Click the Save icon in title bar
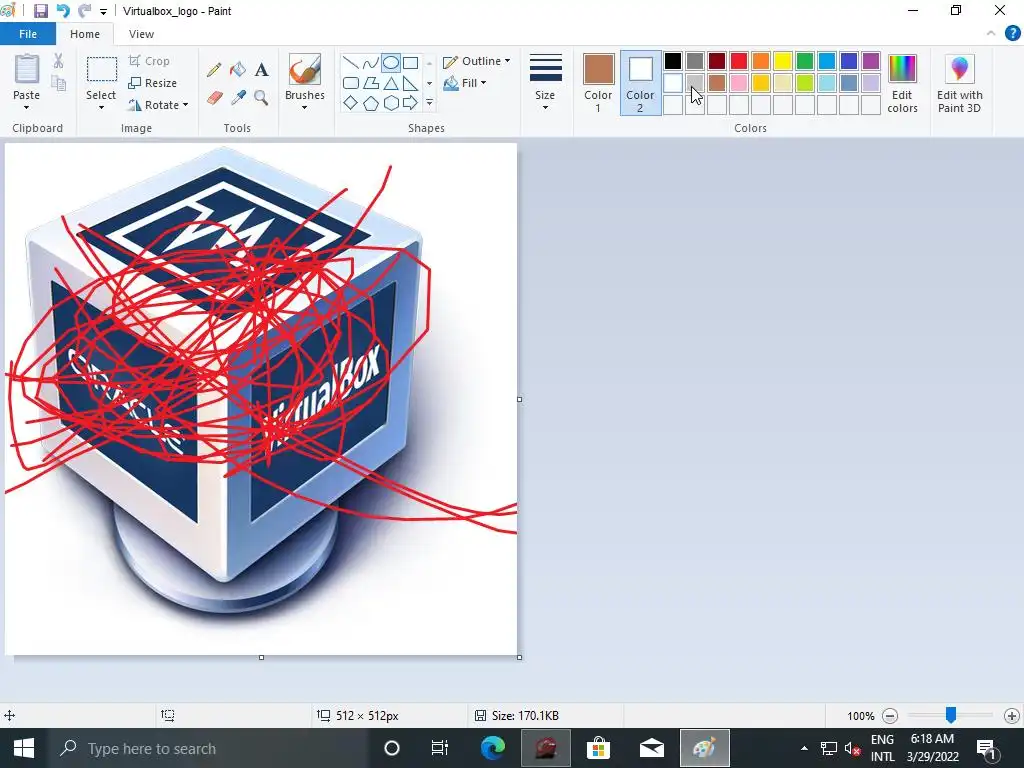 40,11
